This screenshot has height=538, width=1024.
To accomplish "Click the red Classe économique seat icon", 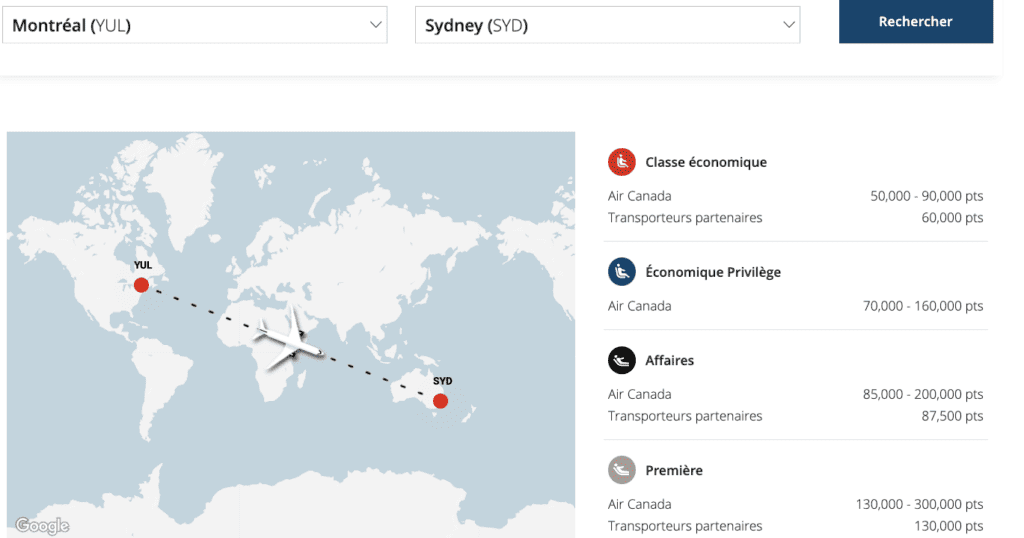I will (622, 161).
